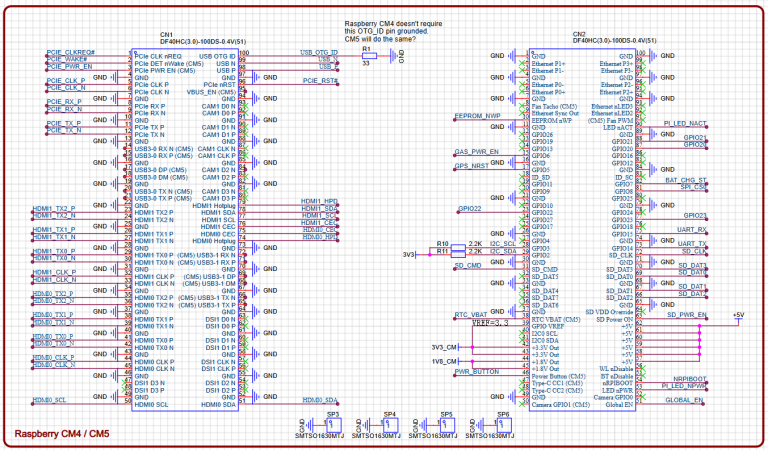The height and width of the screenshot is (450, 768).
Task: Click the GPIO21 net label
Action: (695, 138)
